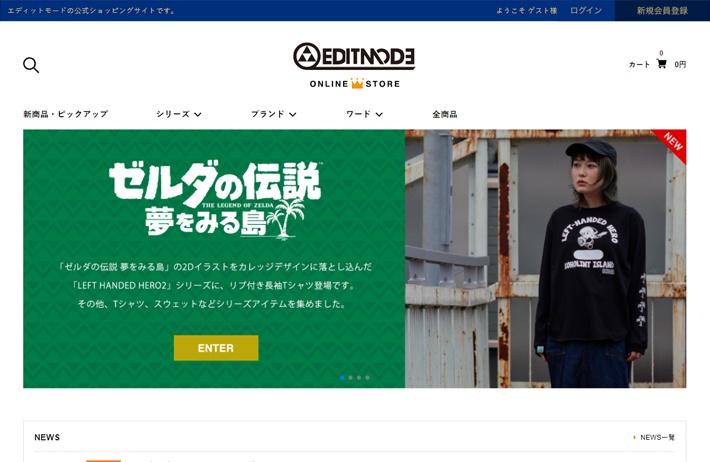Click the NEW ribbon on the banner
This screenshot has width=710, height=462.
click(x=672, y=143)
